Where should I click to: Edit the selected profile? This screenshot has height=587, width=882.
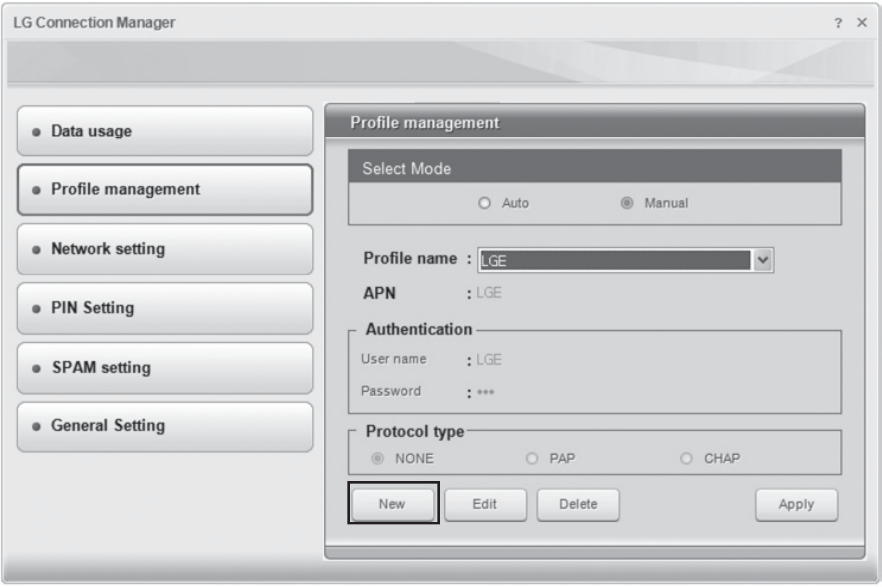click(x=485, y=504)
